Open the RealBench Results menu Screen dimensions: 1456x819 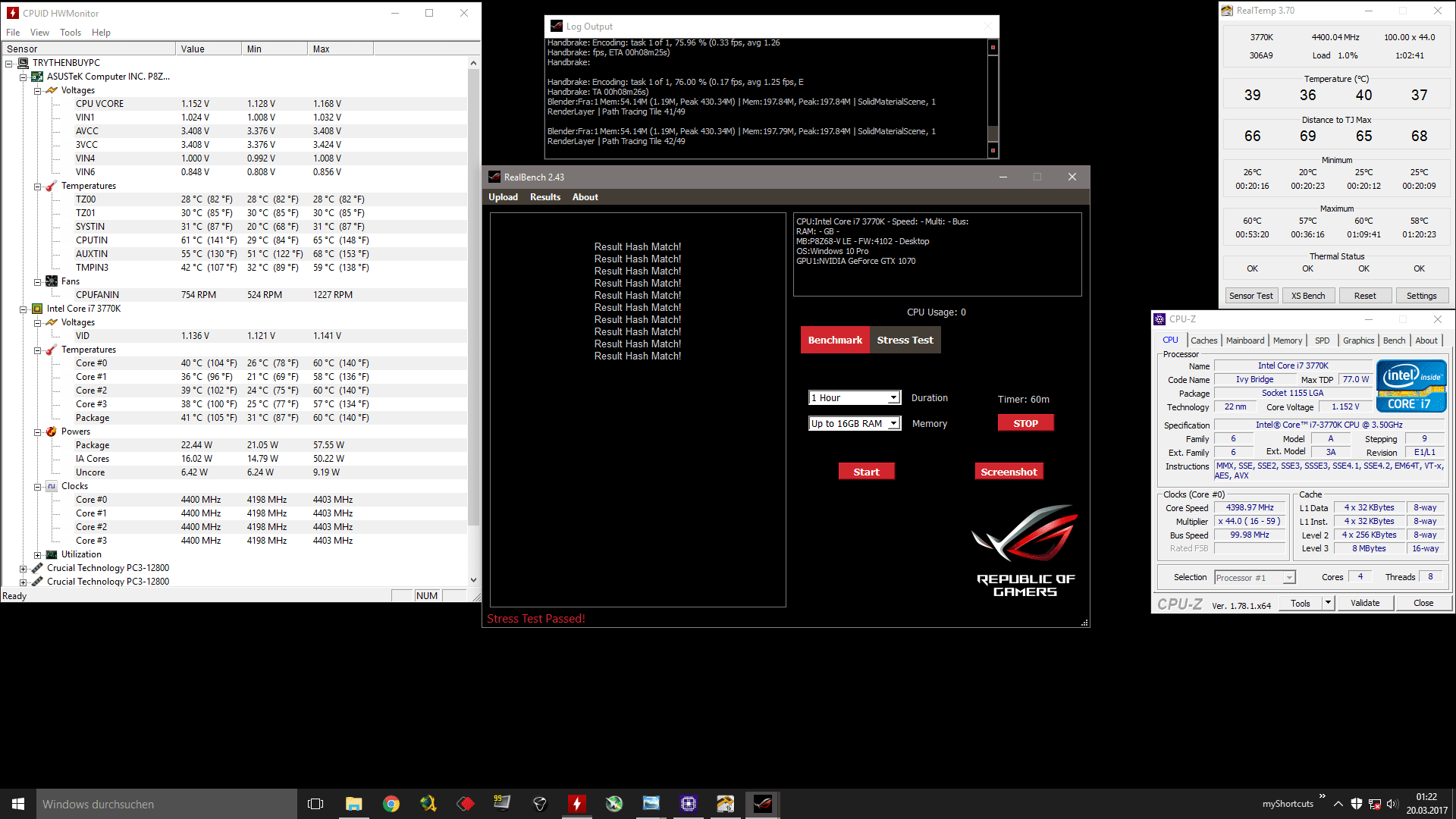click(545, 197)
